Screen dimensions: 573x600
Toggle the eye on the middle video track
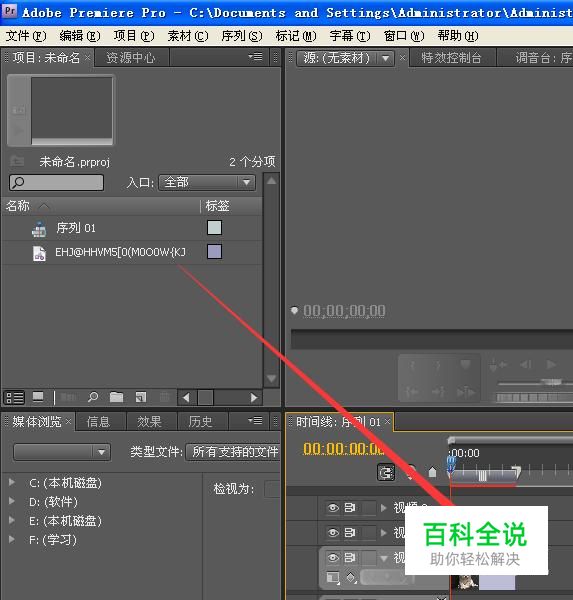333,533
